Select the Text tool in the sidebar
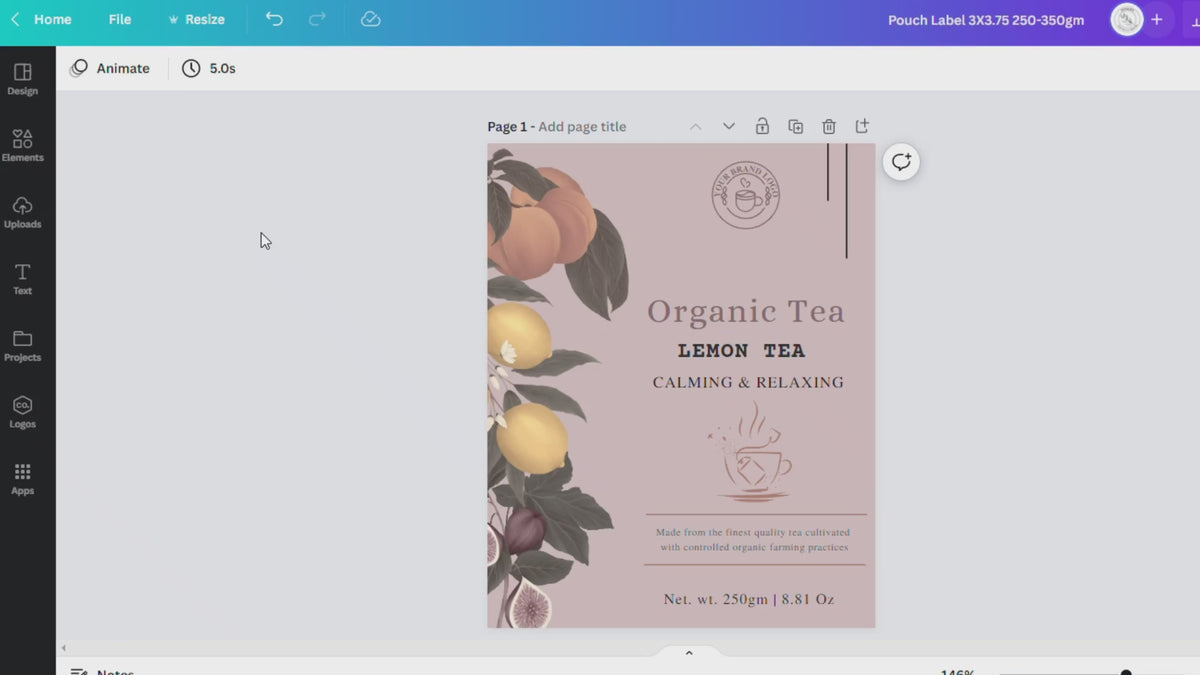The width and height of the screenshot is (1200, 675). pos(22,279)
